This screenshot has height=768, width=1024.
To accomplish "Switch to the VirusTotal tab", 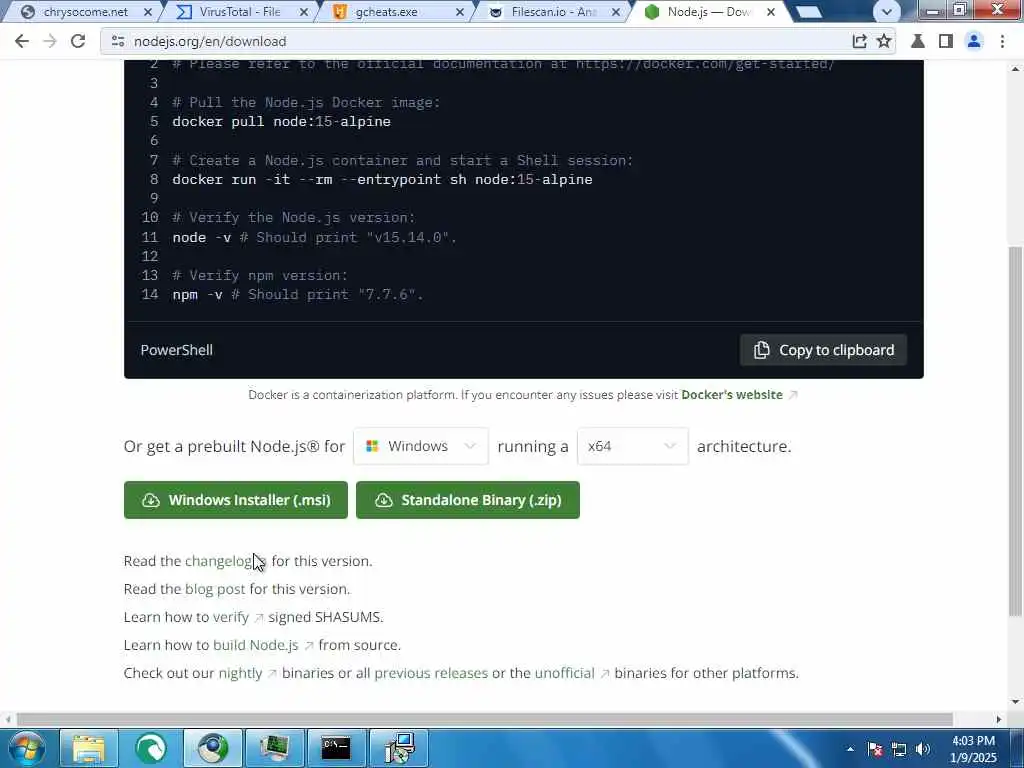I will pos(239,12).
